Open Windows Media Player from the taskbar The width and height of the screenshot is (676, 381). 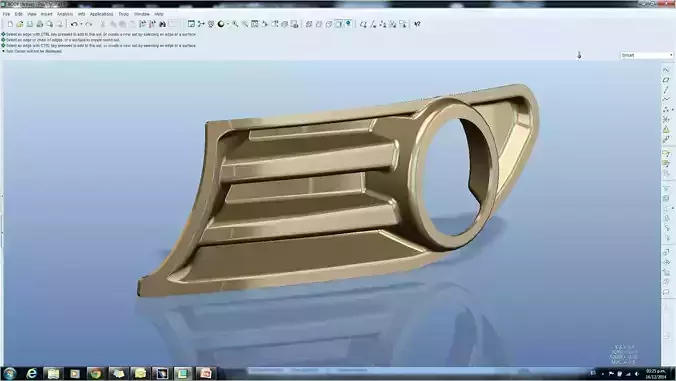(x=75, y=373)
